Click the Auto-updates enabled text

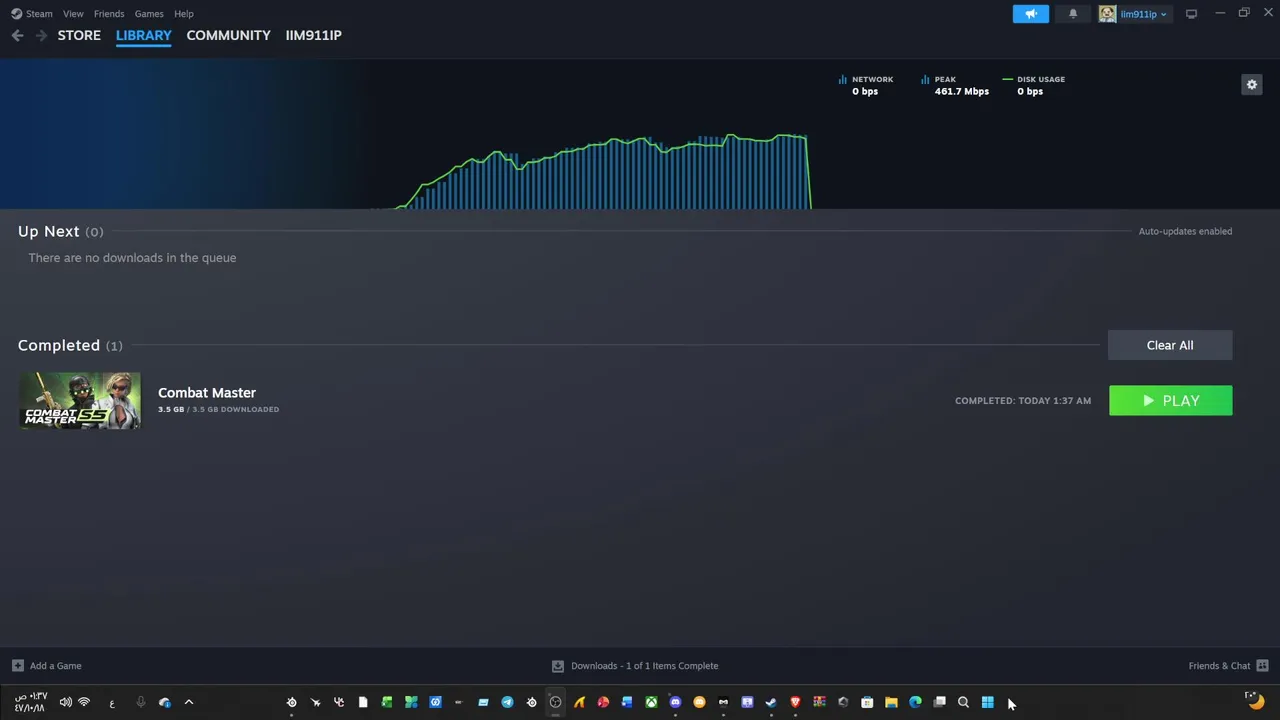[1185, 231]
